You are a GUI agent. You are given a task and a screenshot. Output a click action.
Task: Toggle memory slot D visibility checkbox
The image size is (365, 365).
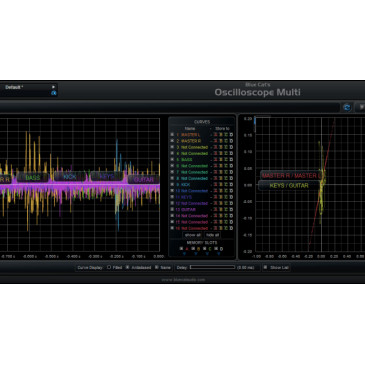point(216,248)
